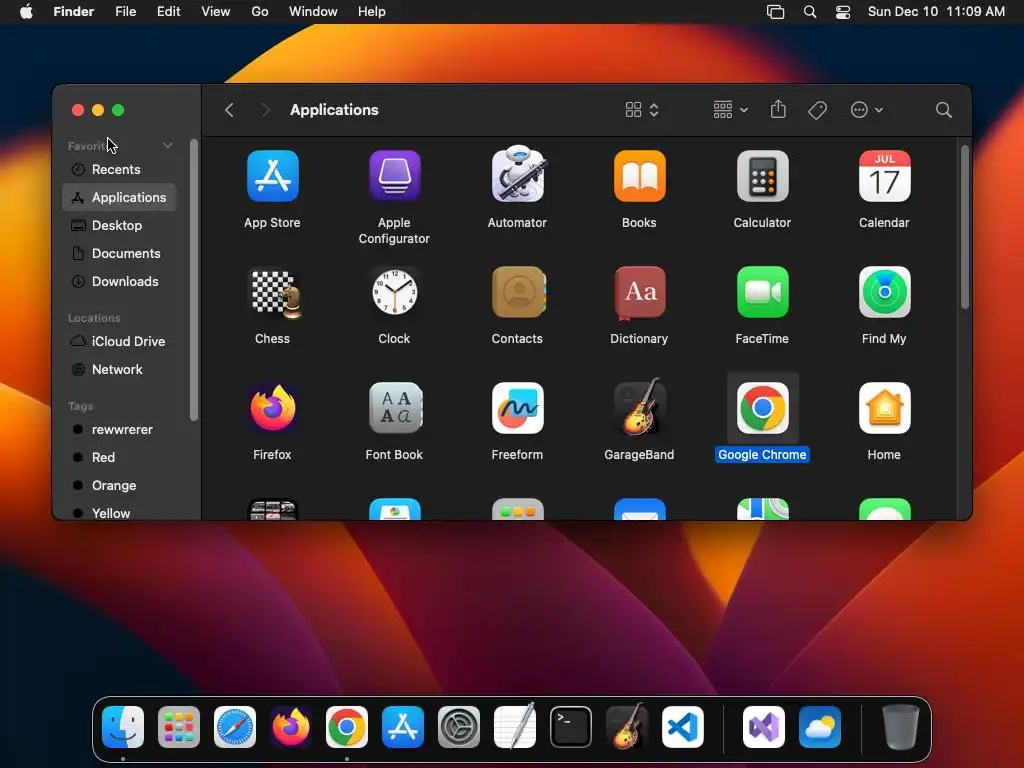Collapse the Favorites sidebar section
This screenshot has height=768, width=1024.
(167, 146)
